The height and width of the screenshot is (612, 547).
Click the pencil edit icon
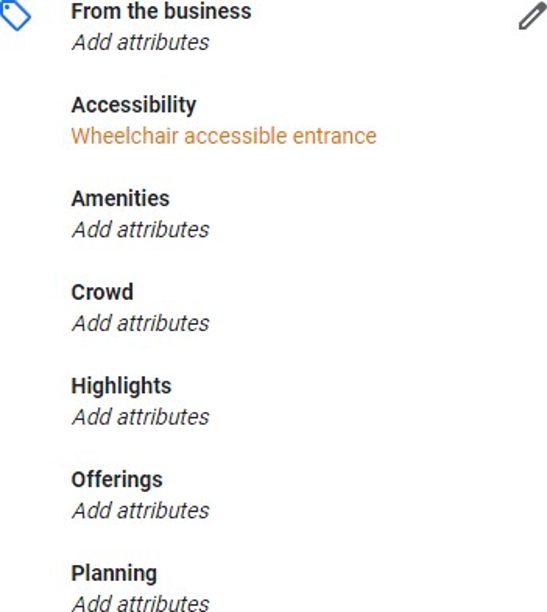pyautogui.click(x=533, y=16)
